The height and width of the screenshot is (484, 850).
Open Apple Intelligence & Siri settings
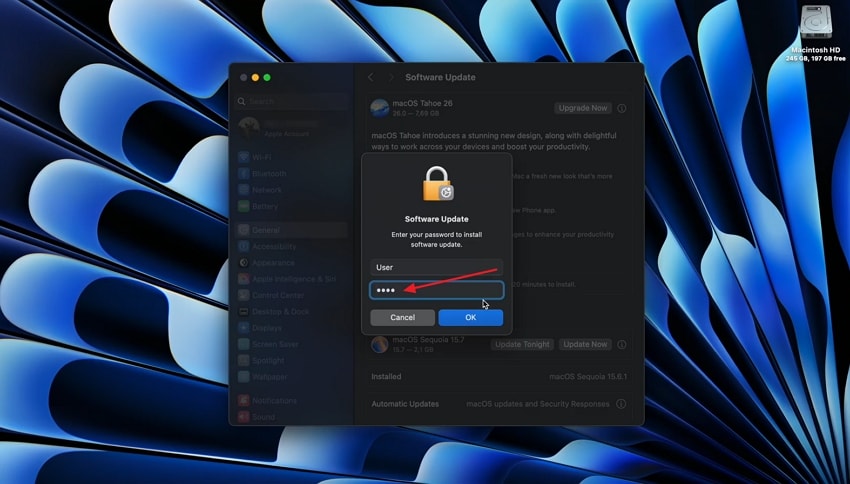coord(292,279)
